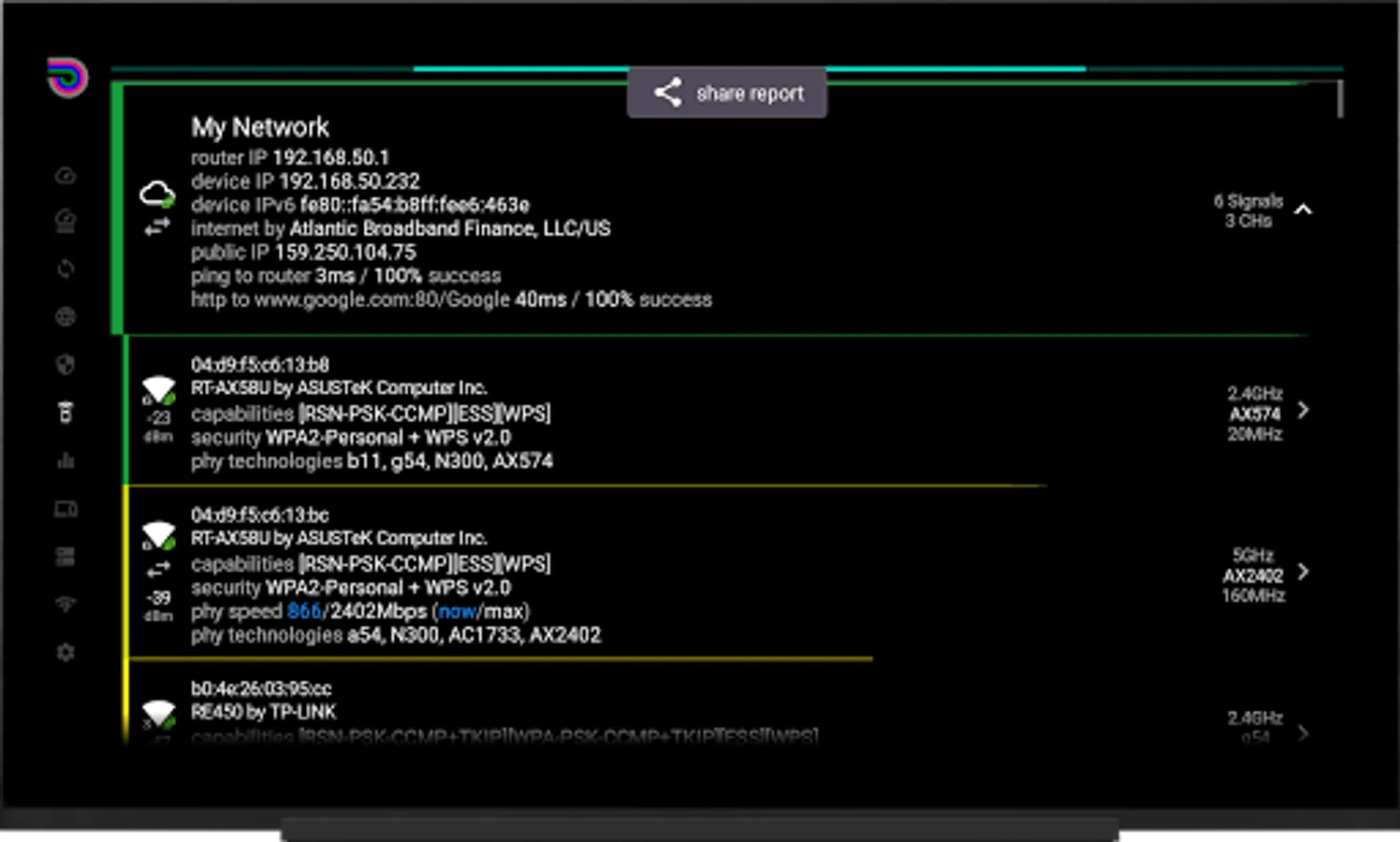Open the second speedometer sidebar icon
Screen dimensions: 1400x842
click(66, 221)
